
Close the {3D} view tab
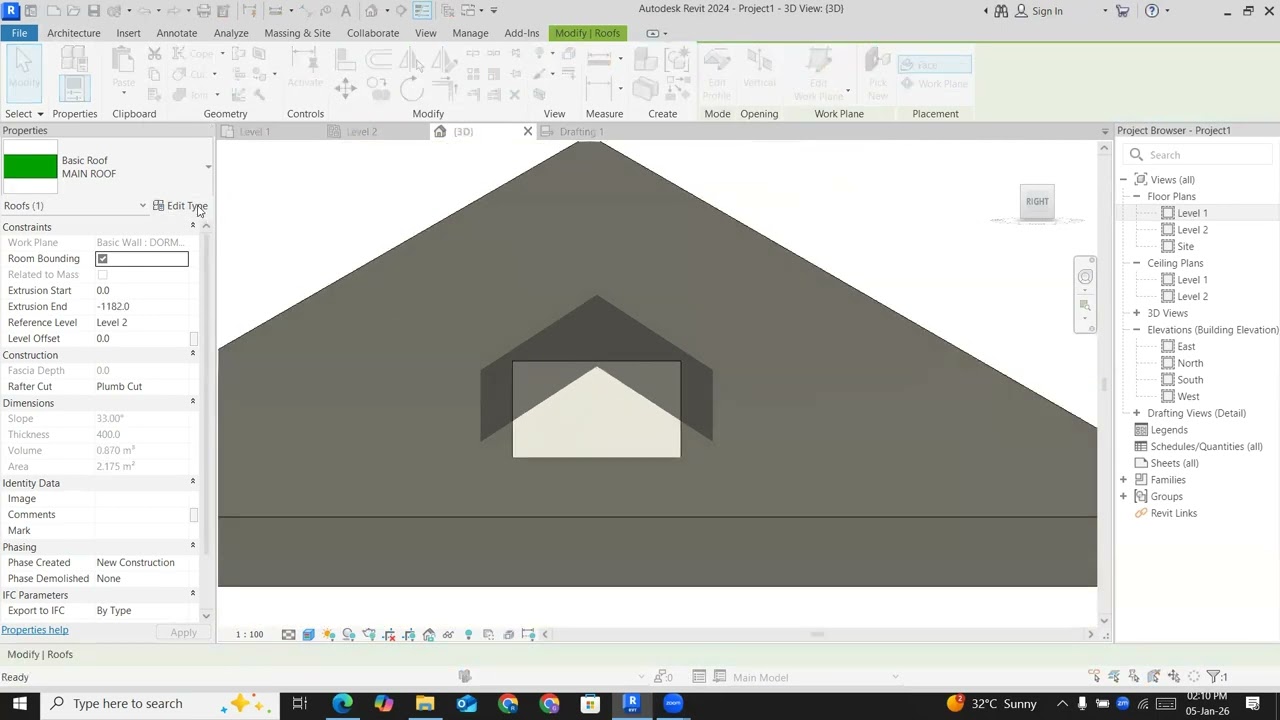[x=528, y=132]
